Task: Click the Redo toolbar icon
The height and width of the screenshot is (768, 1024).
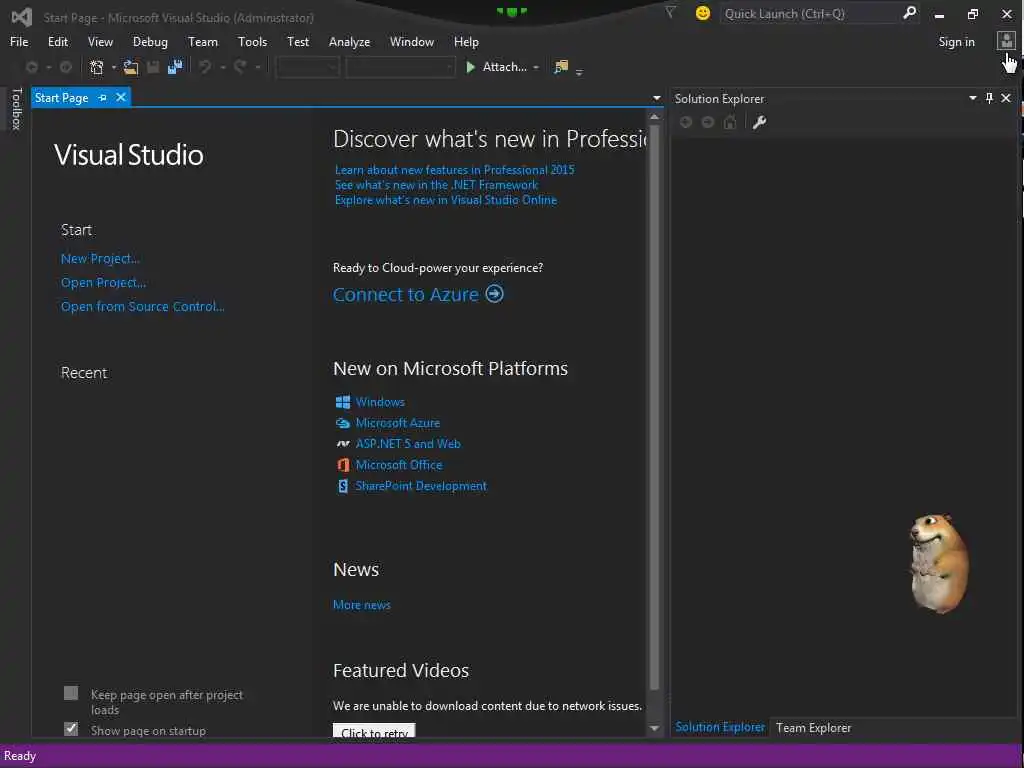Action: [x=240, y=67]
